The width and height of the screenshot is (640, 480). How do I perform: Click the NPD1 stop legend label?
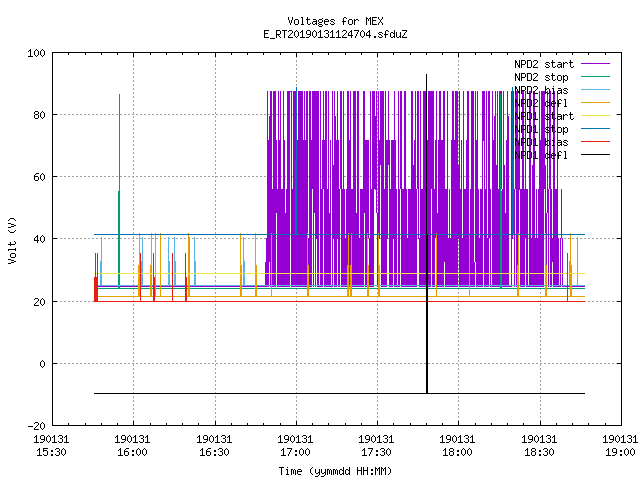(541, 129)
